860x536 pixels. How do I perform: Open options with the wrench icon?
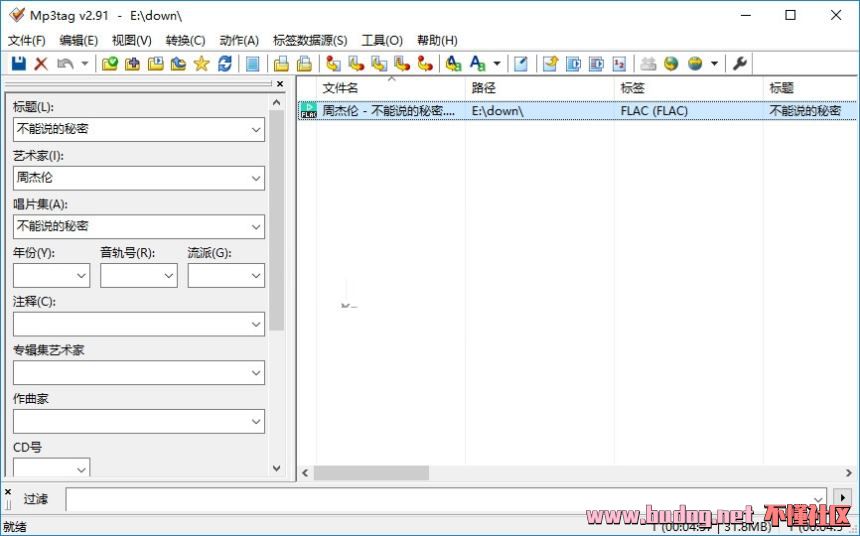point(739,64)
